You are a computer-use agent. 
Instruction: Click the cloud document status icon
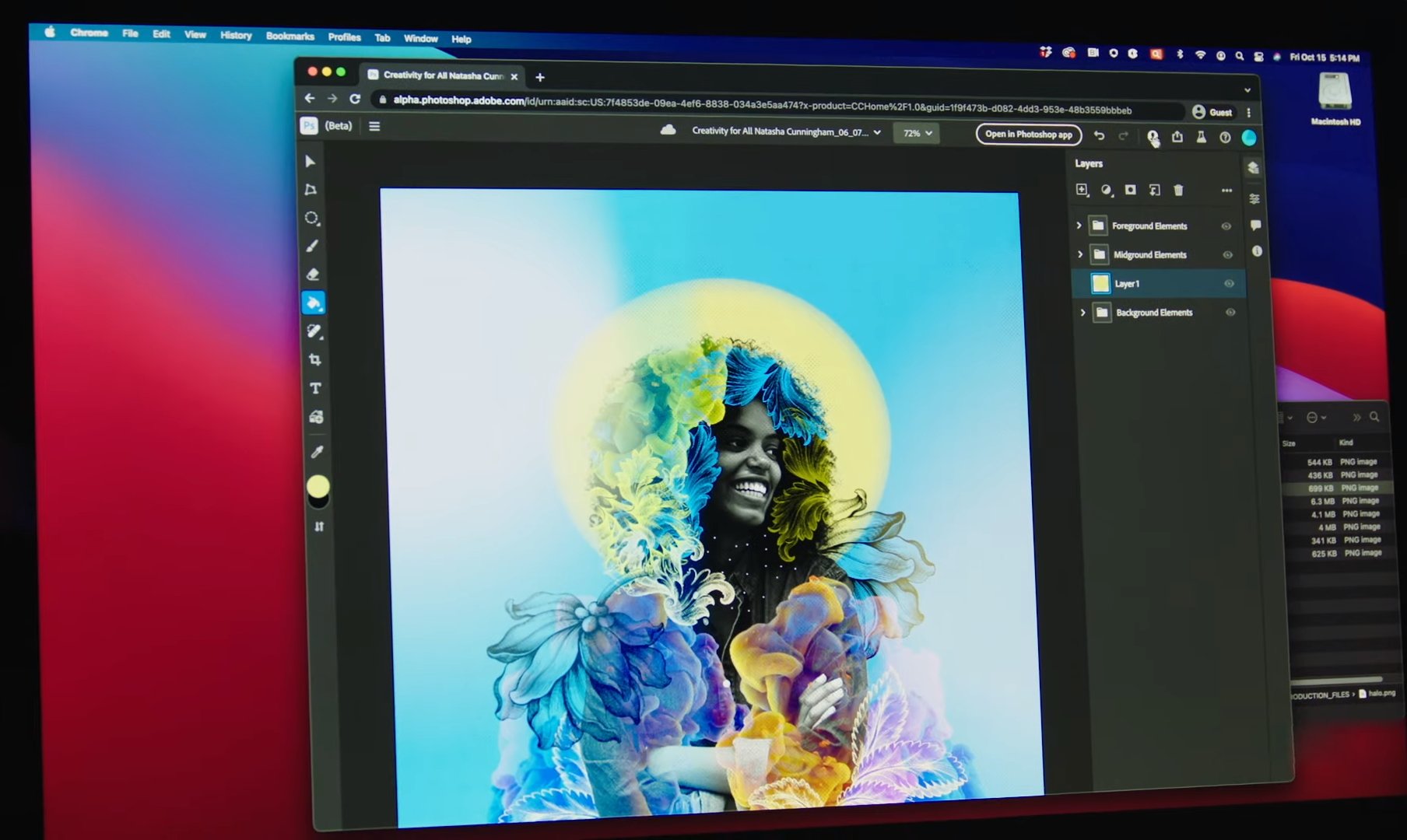(x=668, y=130)
